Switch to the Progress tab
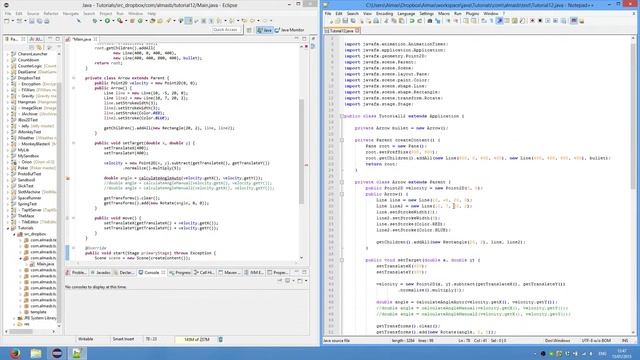Image resolution: width=640 pixels, height=360 pixels. click(180, 272)
